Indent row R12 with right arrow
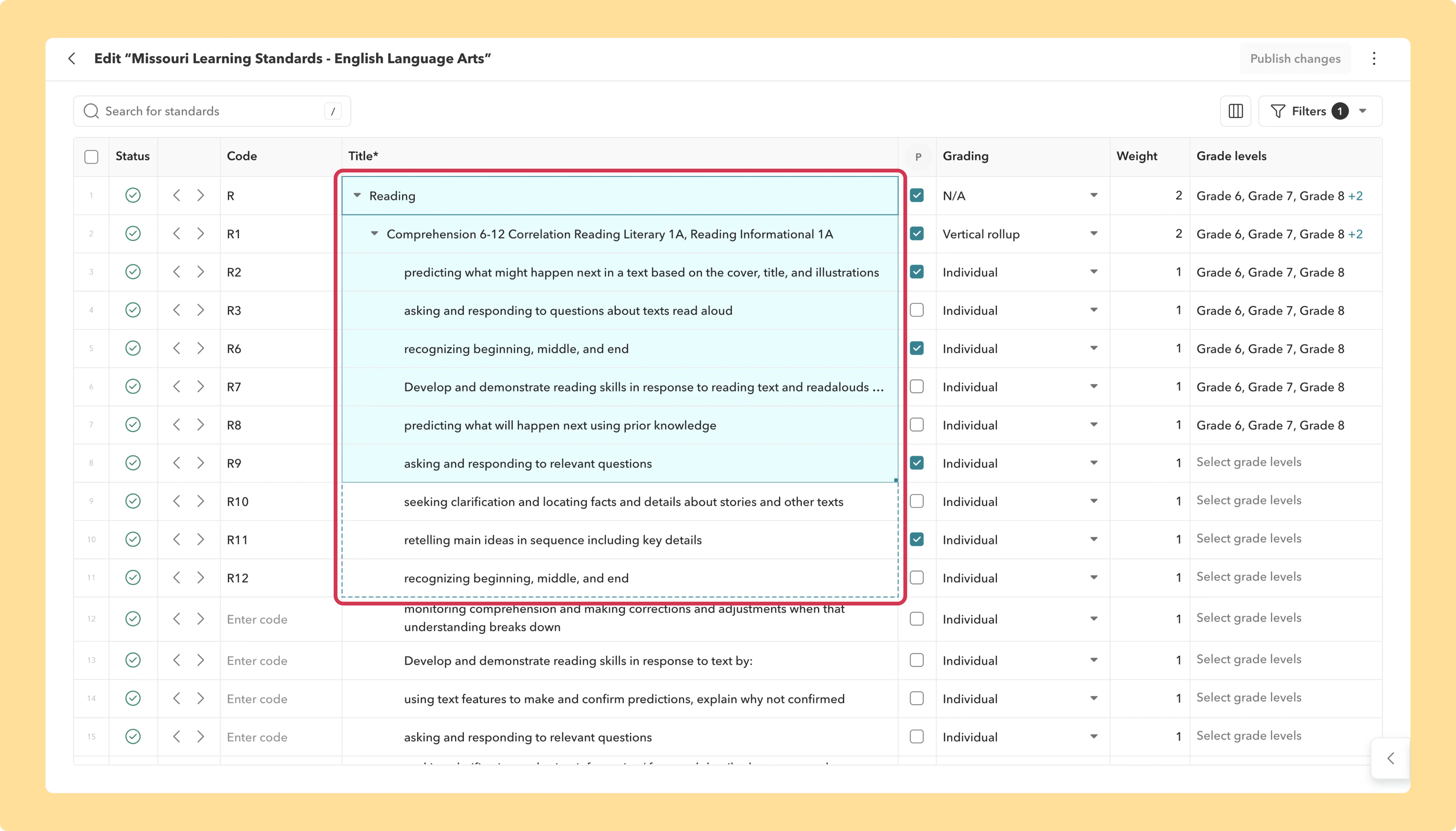Image resolution: width=1456 pixels, height=831 pixels. (x=200, y=578)
